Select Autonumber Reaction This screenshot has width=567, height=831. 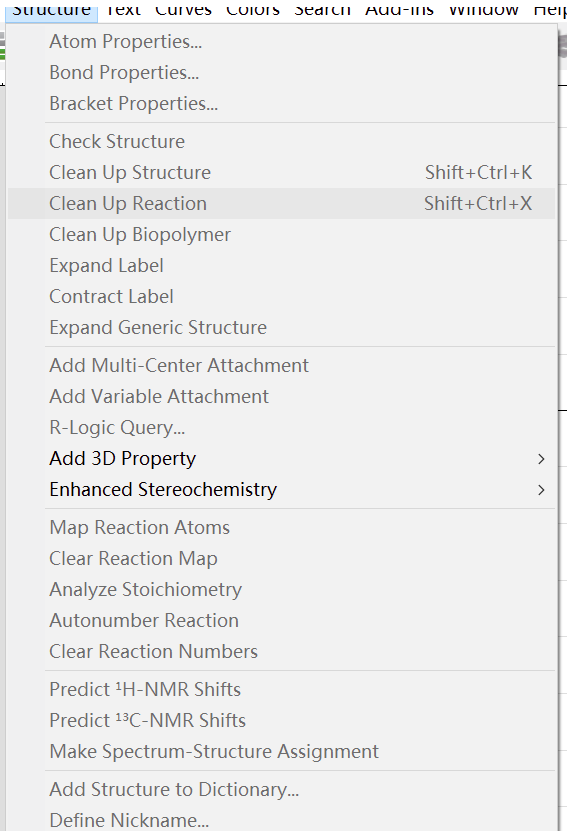click(x=281, y=621)
